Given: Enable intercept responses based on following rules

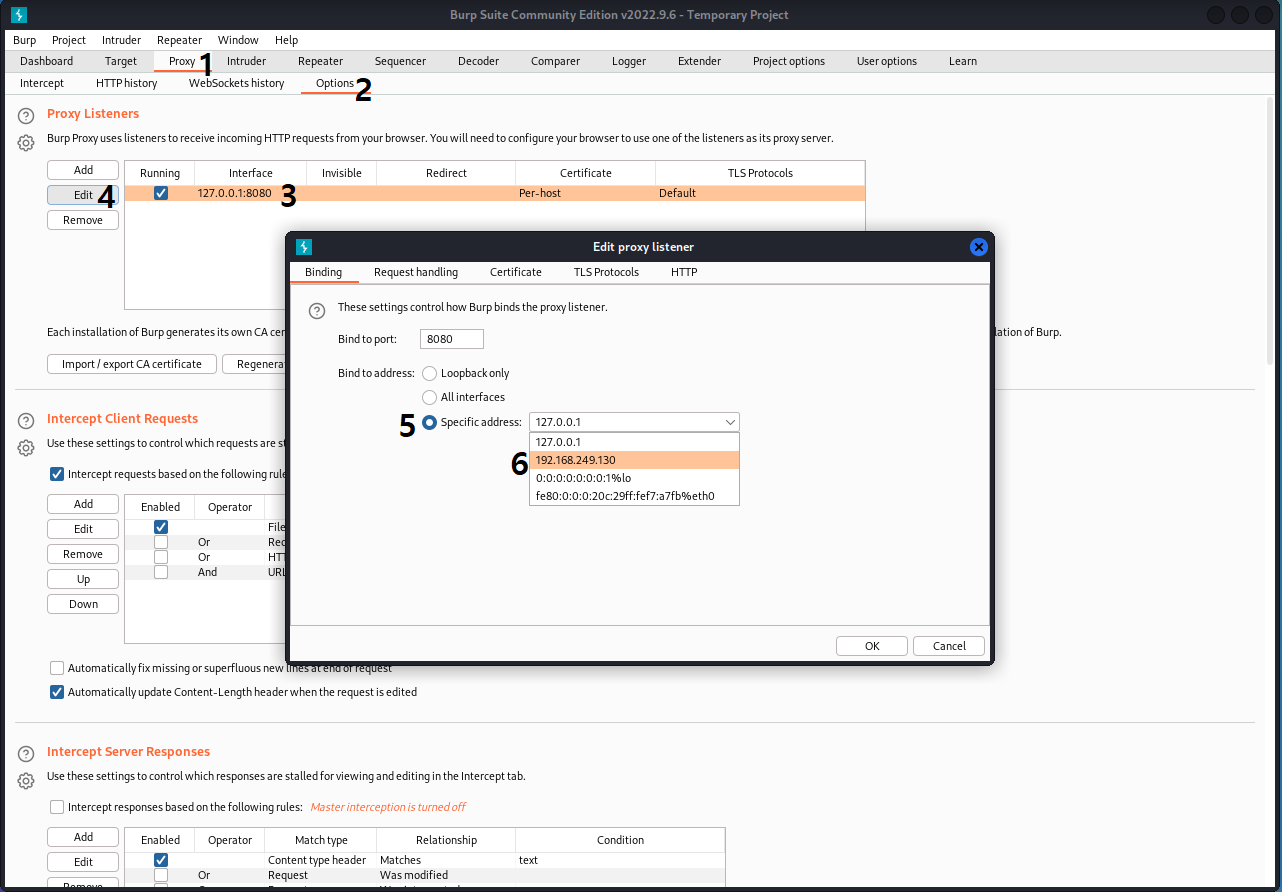Looking at the screenshot, I should click(x=57, y=807).
